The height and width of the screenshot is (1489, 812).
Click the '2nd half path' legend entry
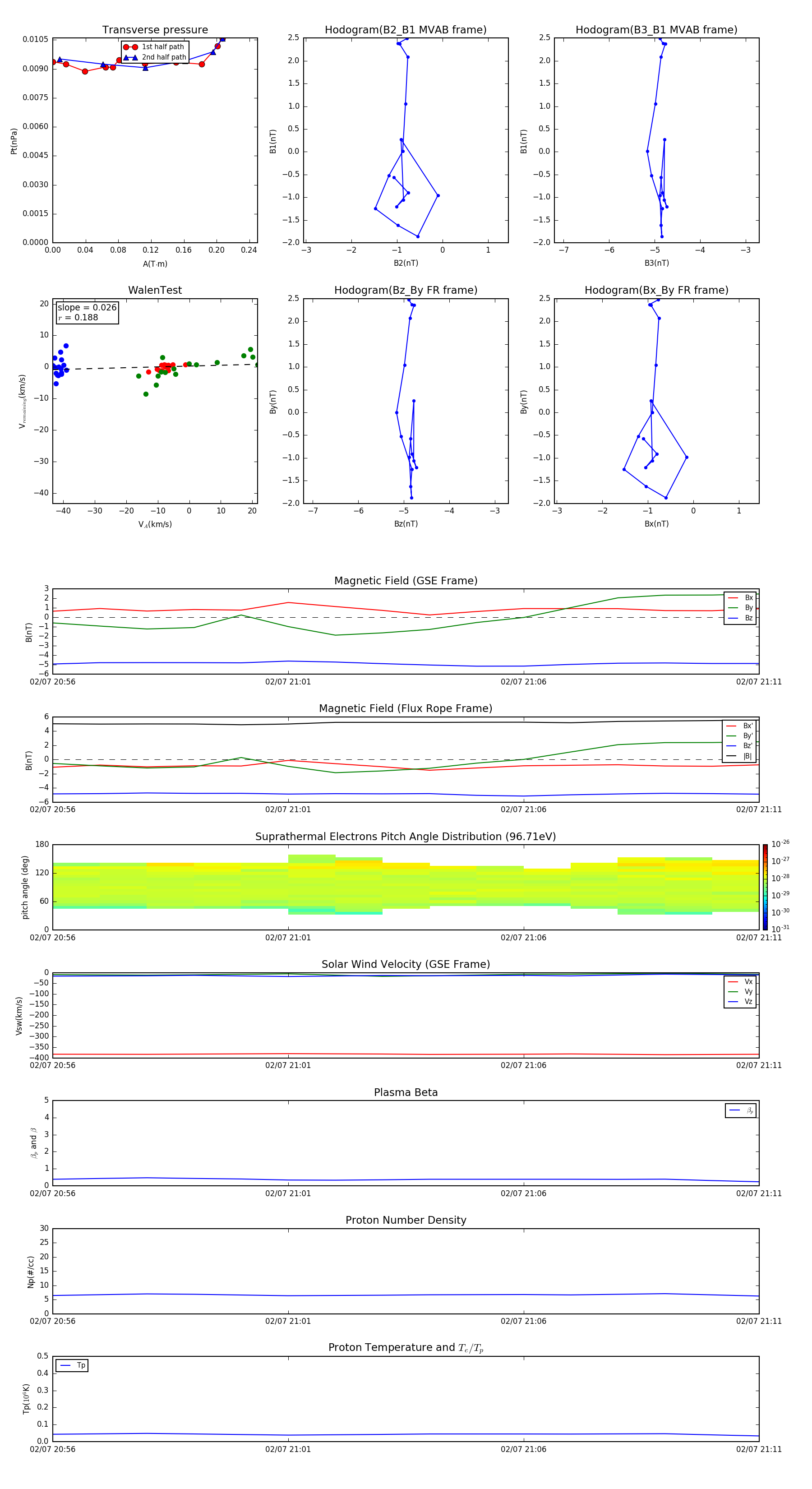155,57
